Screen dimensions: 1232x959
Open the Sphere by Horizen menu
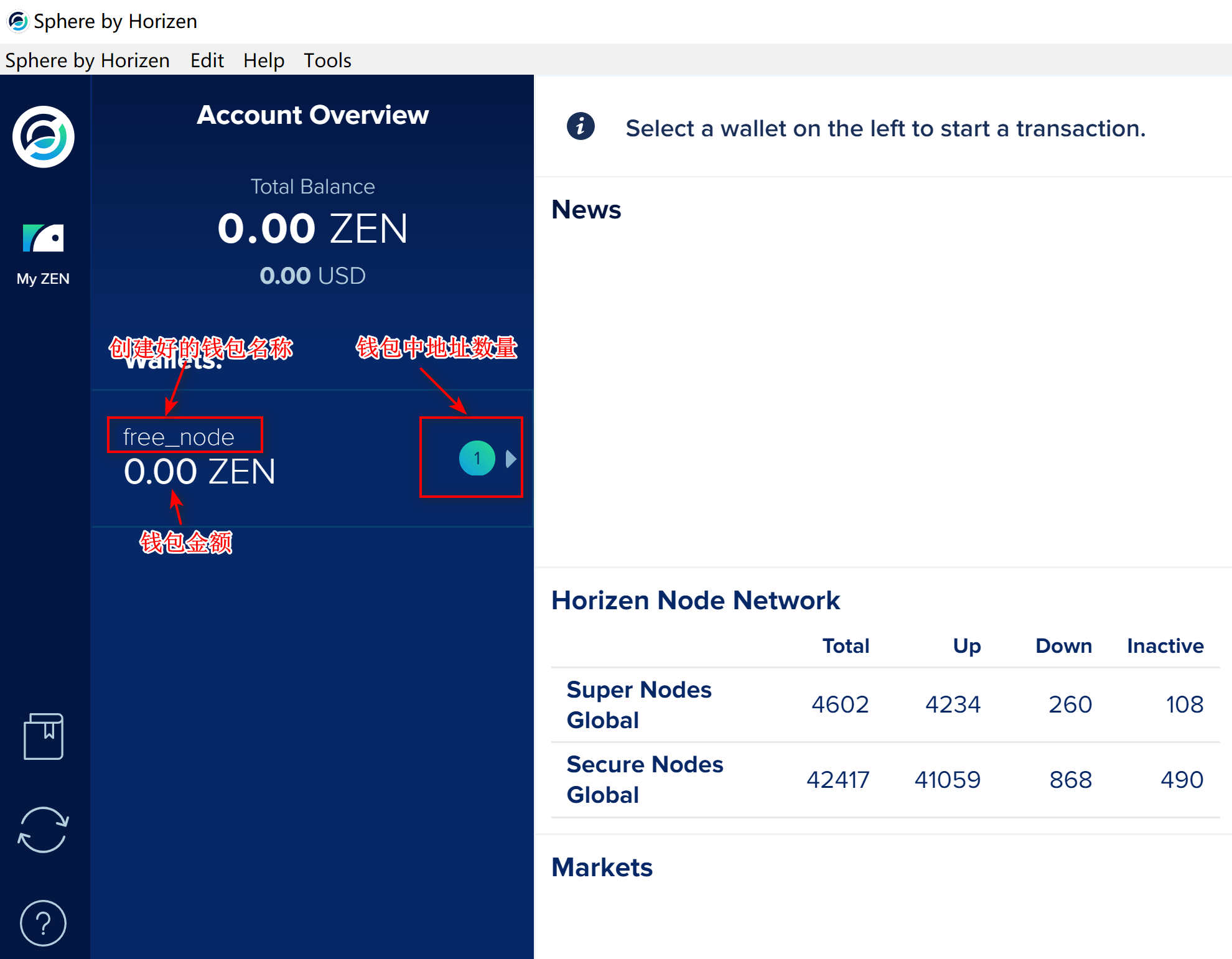tap(88, 60)
